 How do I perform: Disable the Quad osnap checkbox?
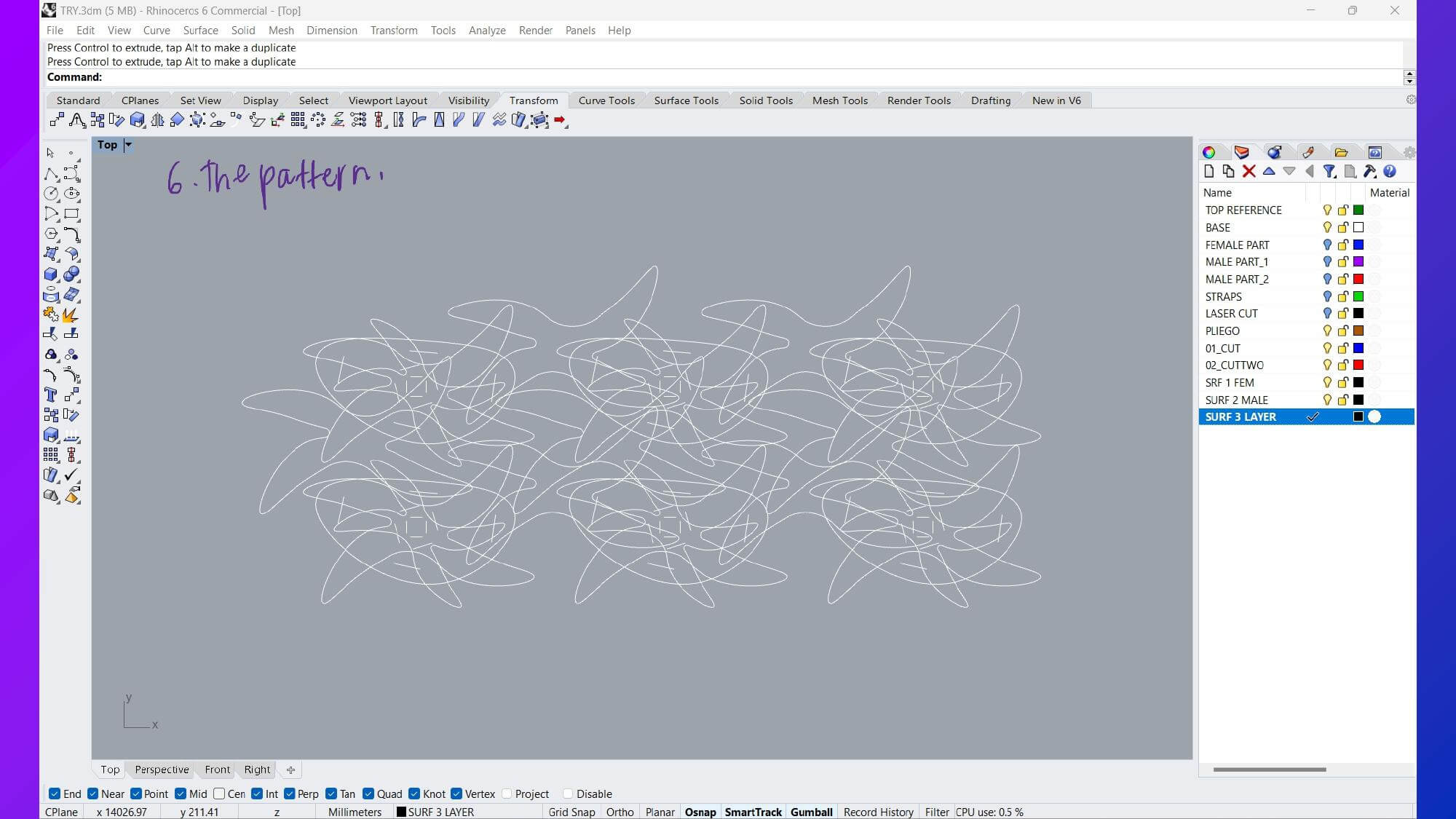pos(368,794)
